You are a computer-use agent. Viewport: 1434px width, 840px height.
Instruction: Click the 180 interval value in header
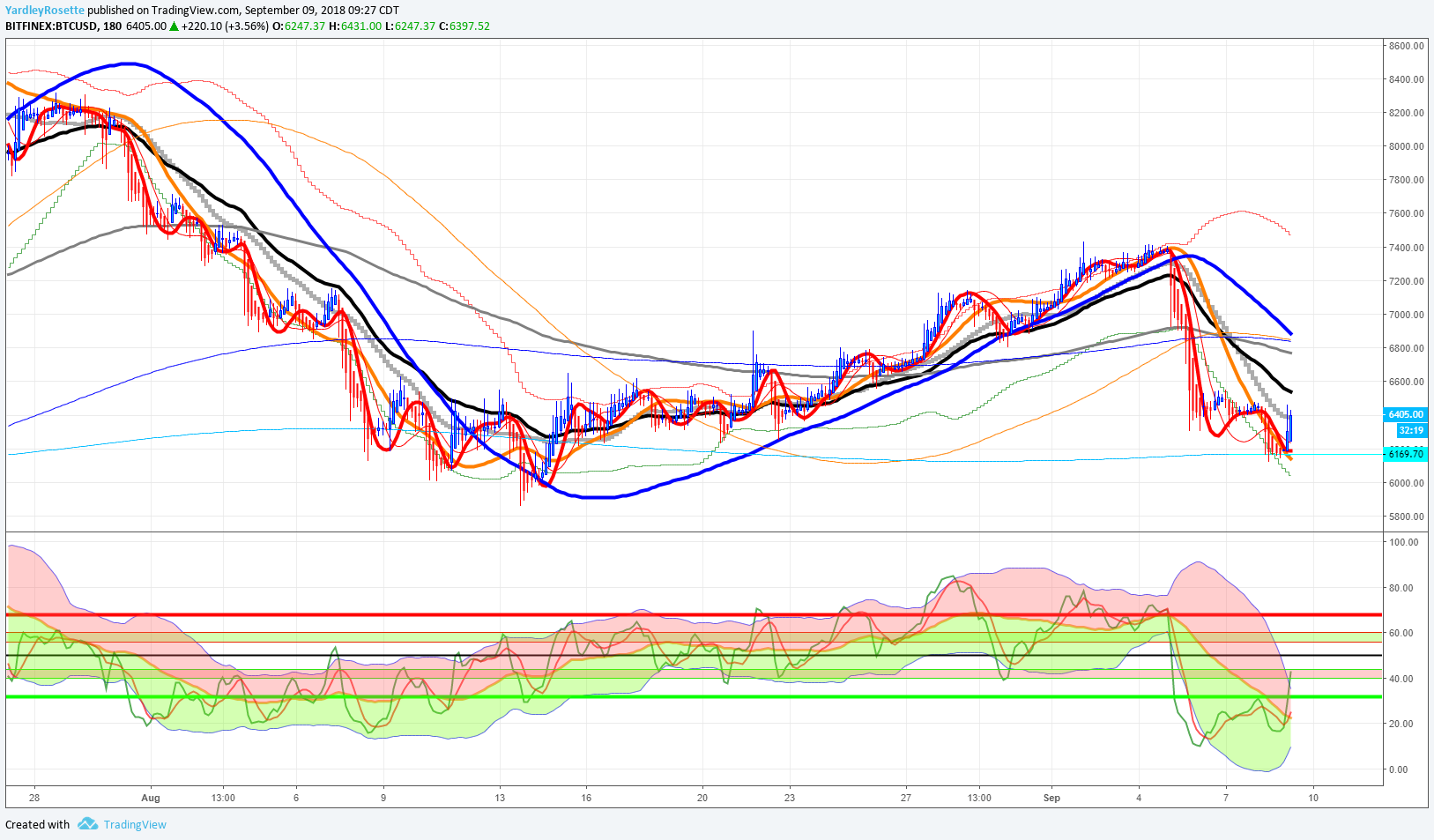coord(113,26)
